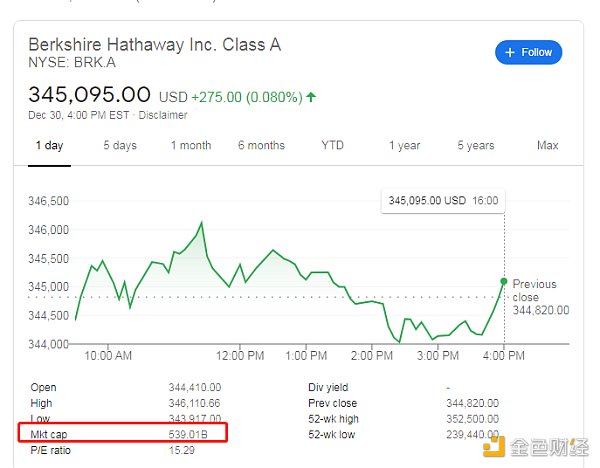Click the Mkt cap value 539.01B

click(x=188, y=434)
